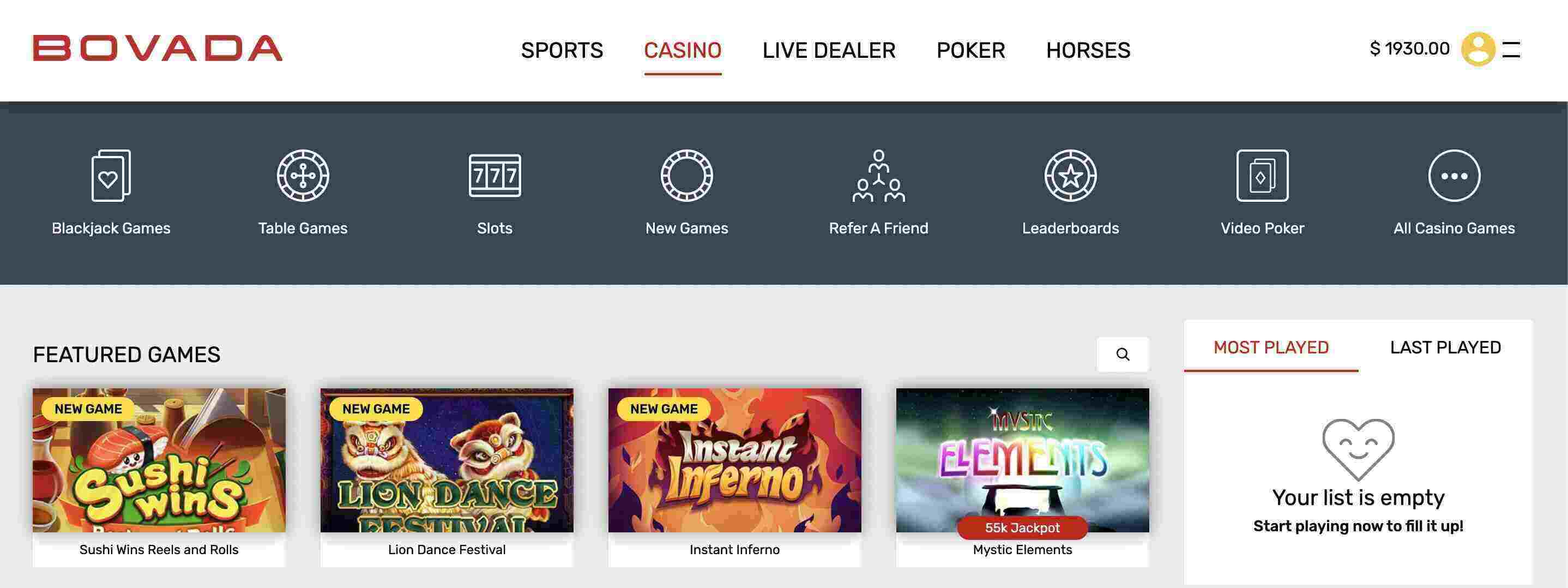
Task: Click the New Games chip icon
Action: [x=686, y=175]
